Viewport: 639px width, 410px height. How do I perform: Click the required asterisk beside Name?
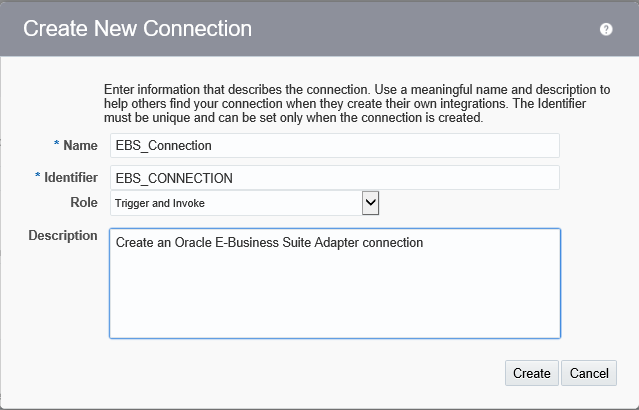[x=57, y=143]
